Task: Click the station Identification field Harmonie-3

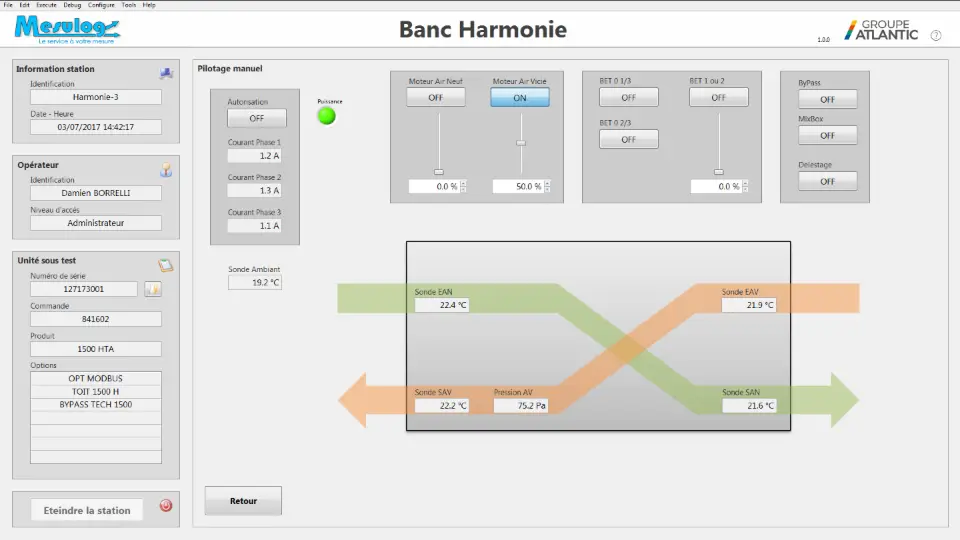Action: click(x=96, y=97)
